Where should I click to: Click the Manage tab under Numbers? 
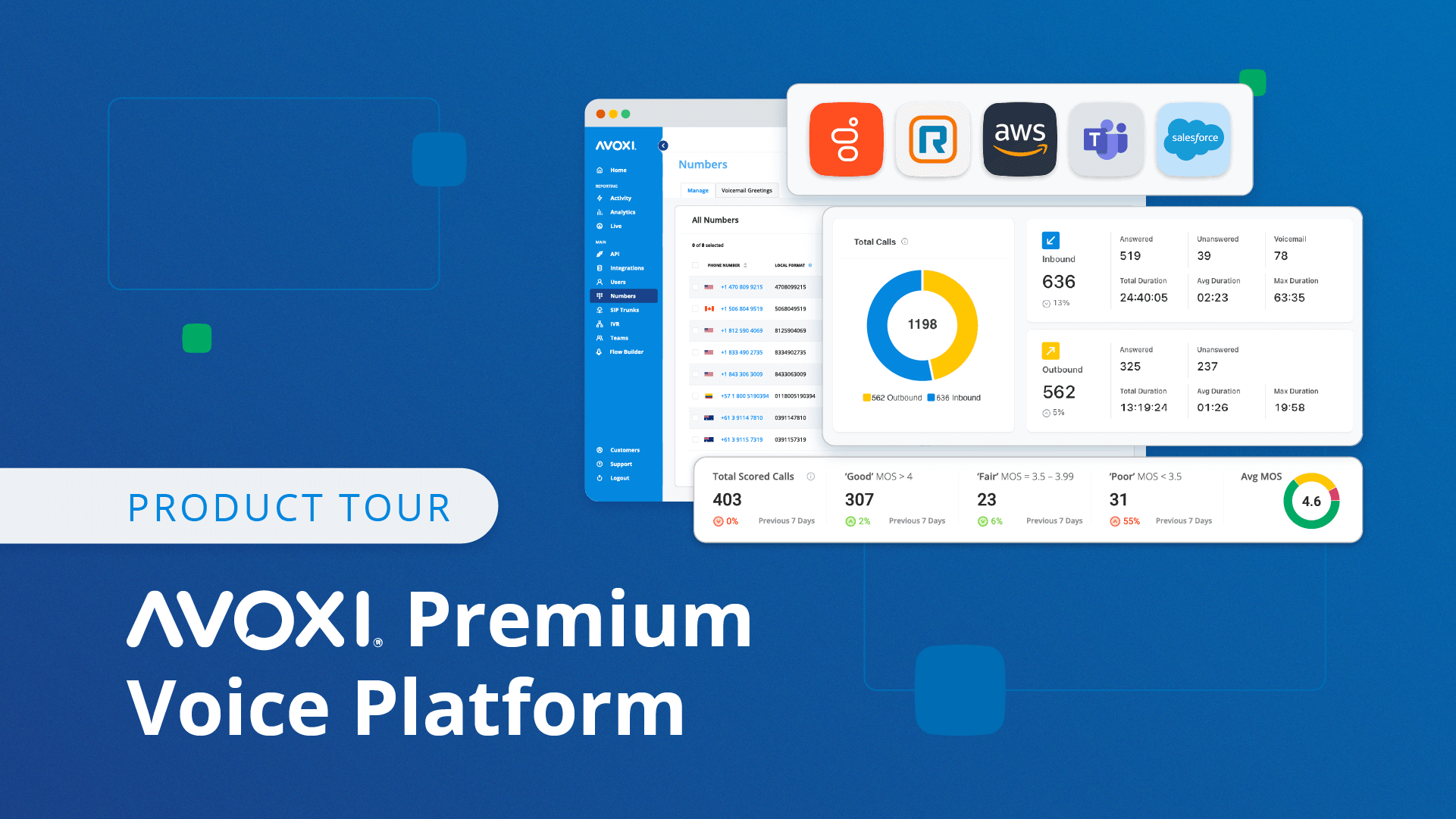pyautogui.click(x=697, y=193)
